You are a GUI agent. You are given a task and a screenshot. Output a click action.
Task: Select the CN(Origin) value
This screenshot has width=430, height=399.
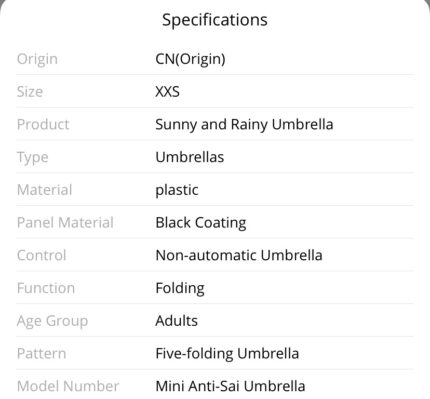pos(190,59)
